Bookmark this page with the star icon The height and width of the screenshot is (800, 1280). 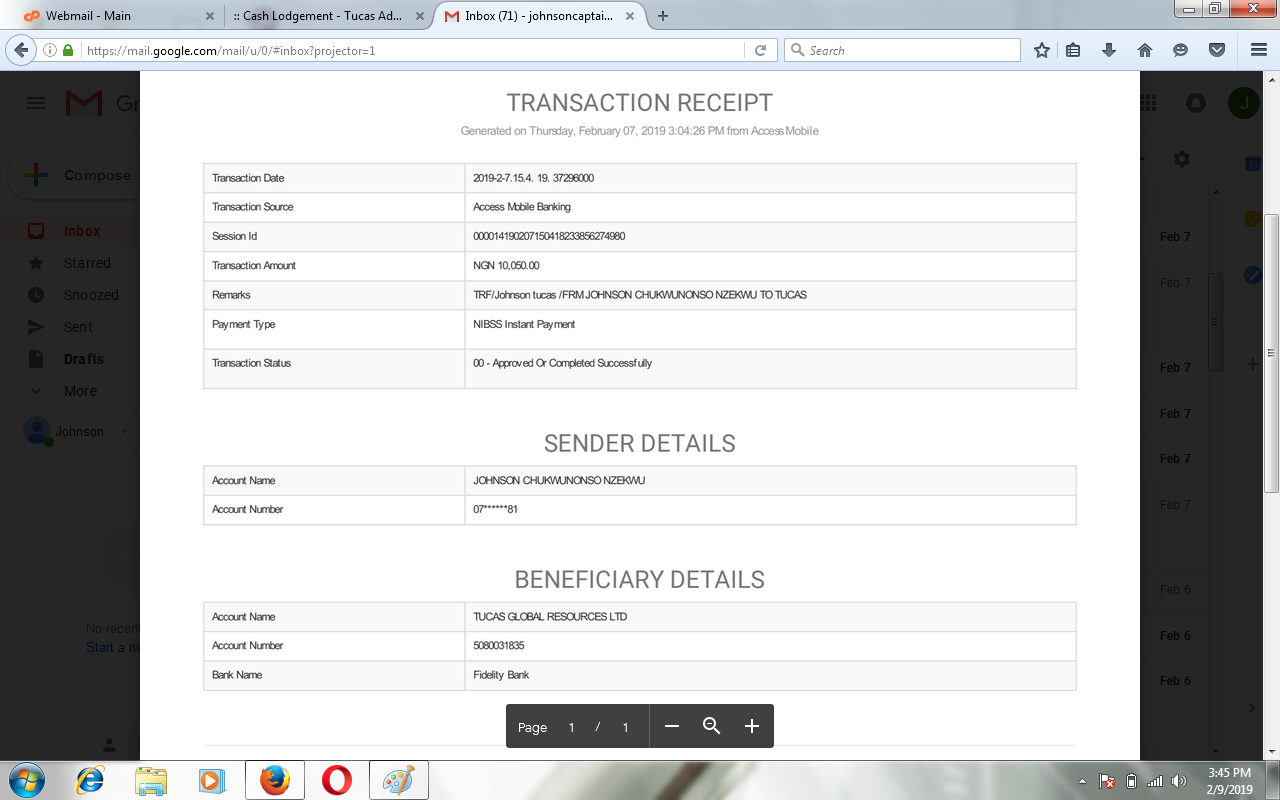[x=1042, y=50]
